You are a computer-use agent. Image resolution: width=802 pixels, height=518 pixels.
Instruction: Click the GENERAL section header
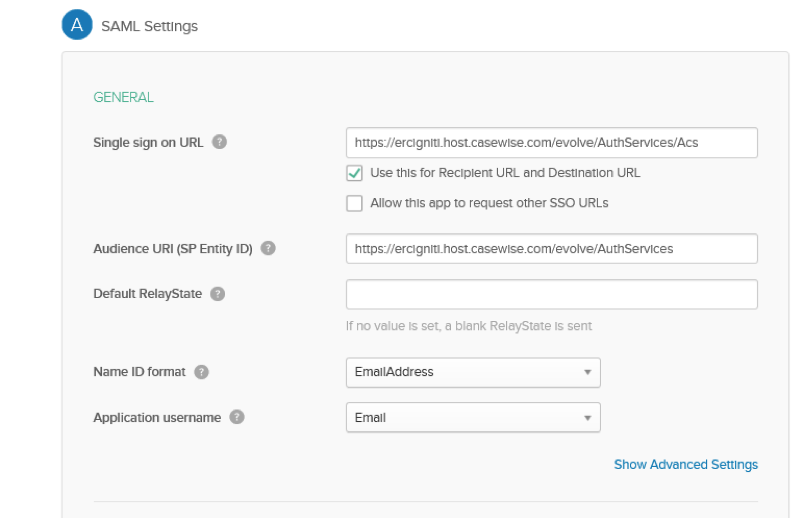[123, 97]
